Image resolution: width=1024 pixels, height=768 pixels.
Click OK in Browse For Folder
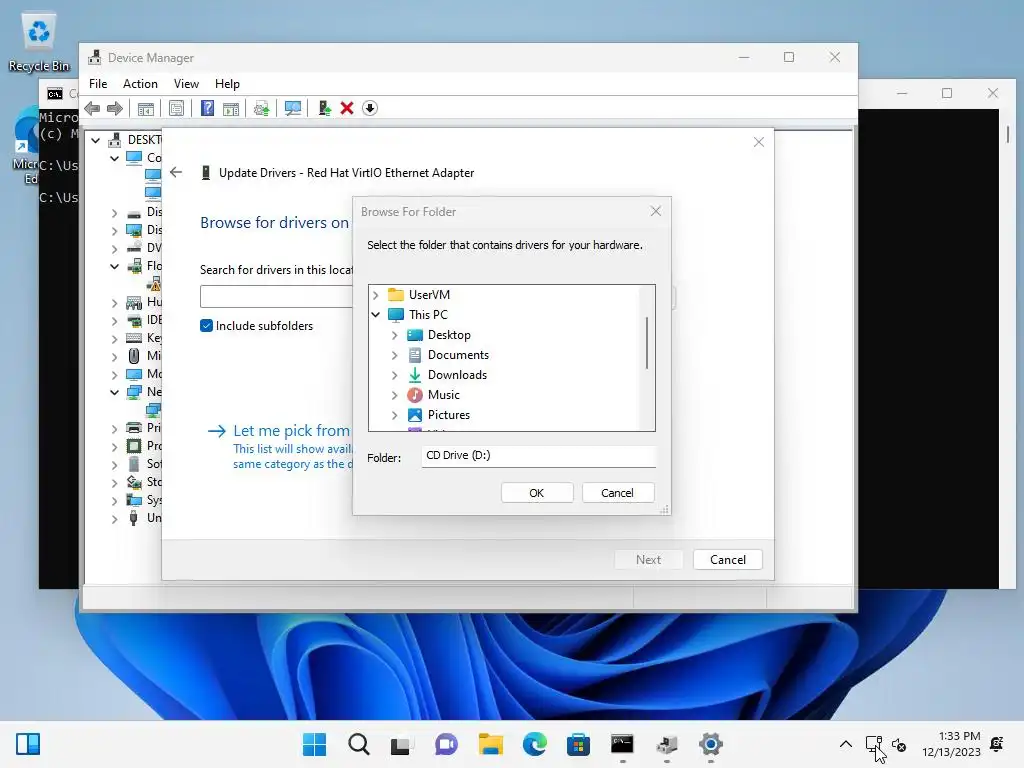pyautogui.click(x=537, y=493)
